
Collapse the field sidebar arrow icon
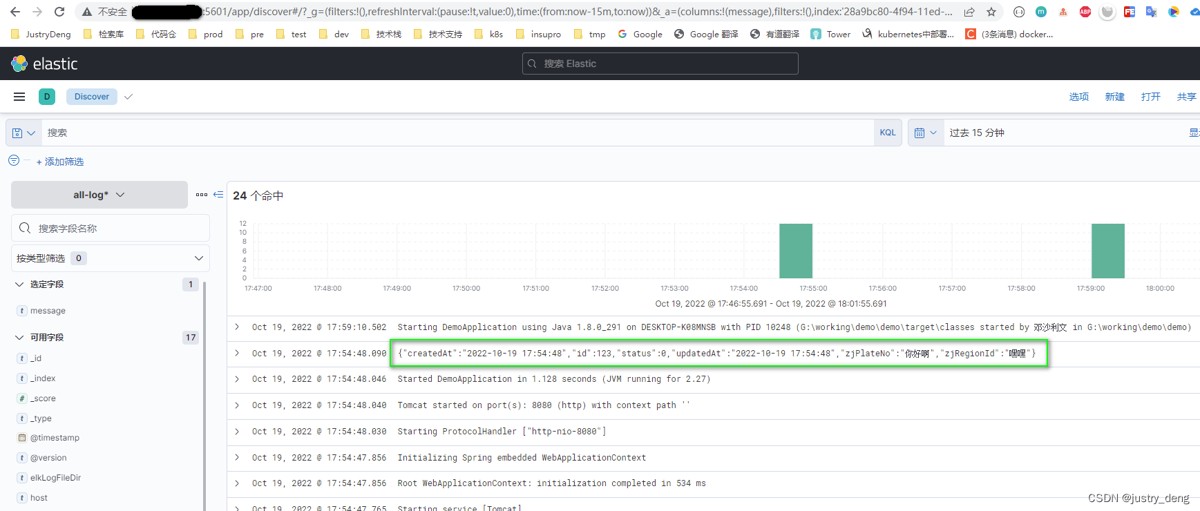[x=218, y=195]
